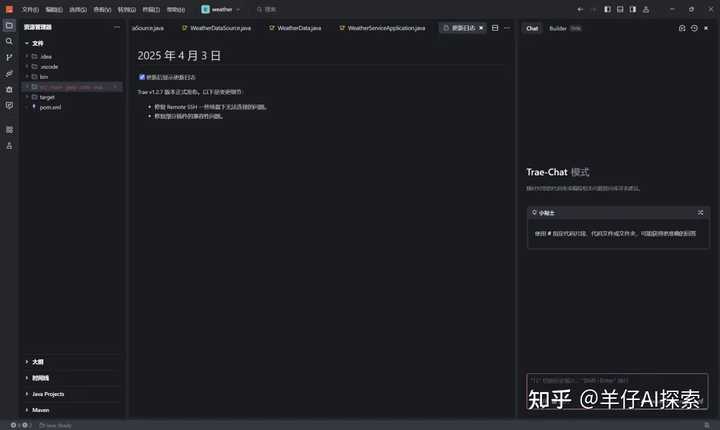Open chat history clock icon
The height and width of the screenshot is (430, 720).
(x=694, y=28)
